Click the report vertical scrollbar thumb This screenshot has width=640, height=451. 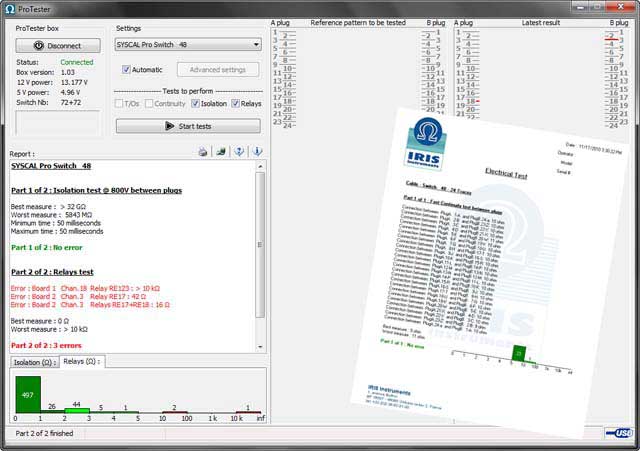coord(260,245)
